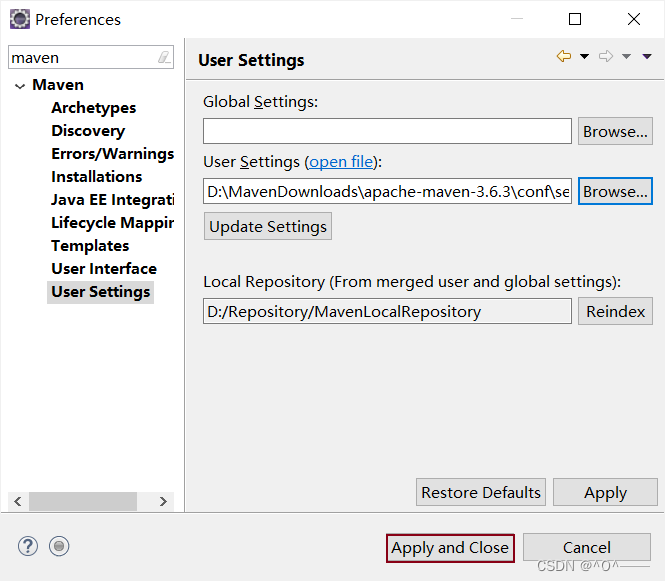Open the view menu dropdown triangle
This screenshot has height=581, width=665.
pyautogui.click(x=647, y=56)
